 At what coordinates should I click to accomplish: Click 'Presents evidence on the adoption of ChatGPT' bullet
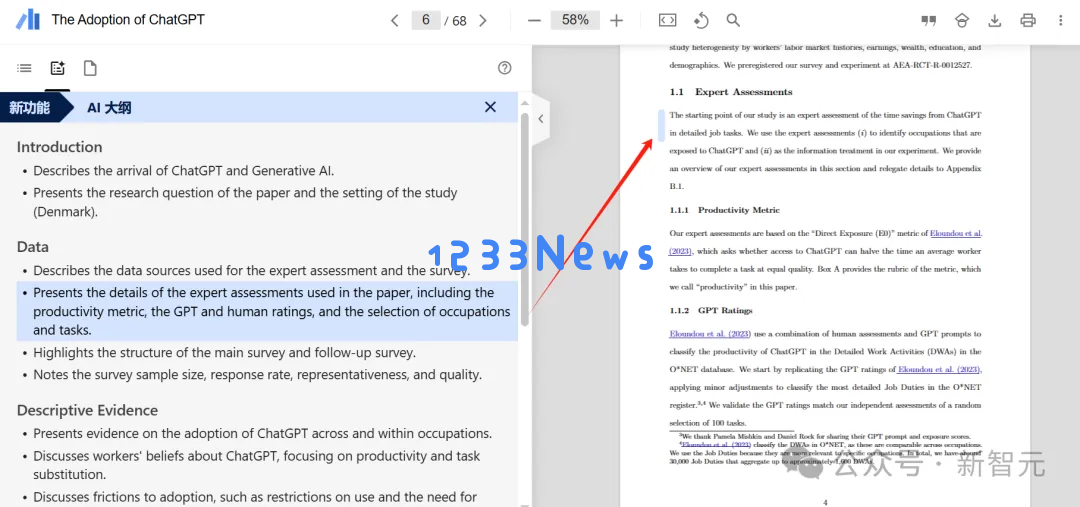point(262,433)
